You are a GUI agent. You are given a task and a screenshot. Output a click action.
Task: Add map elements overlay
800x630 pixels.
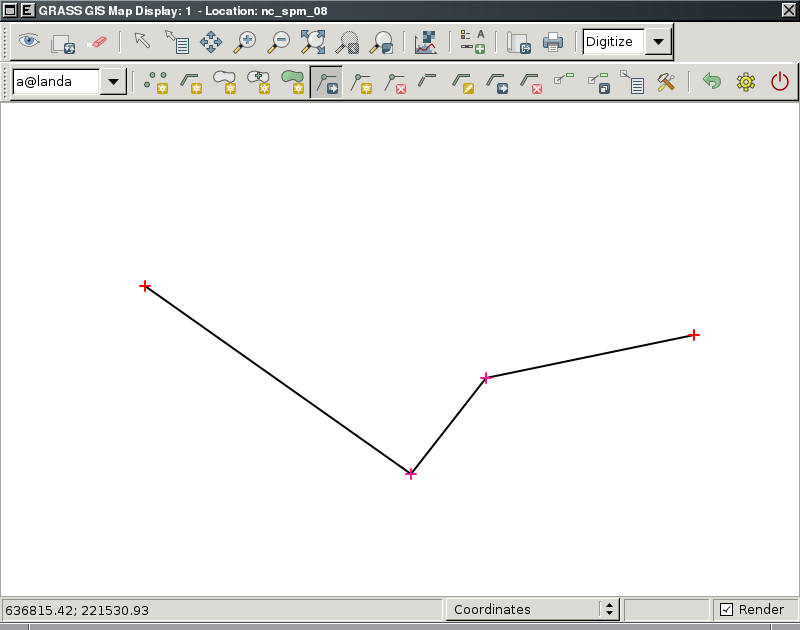pos(472,42)
